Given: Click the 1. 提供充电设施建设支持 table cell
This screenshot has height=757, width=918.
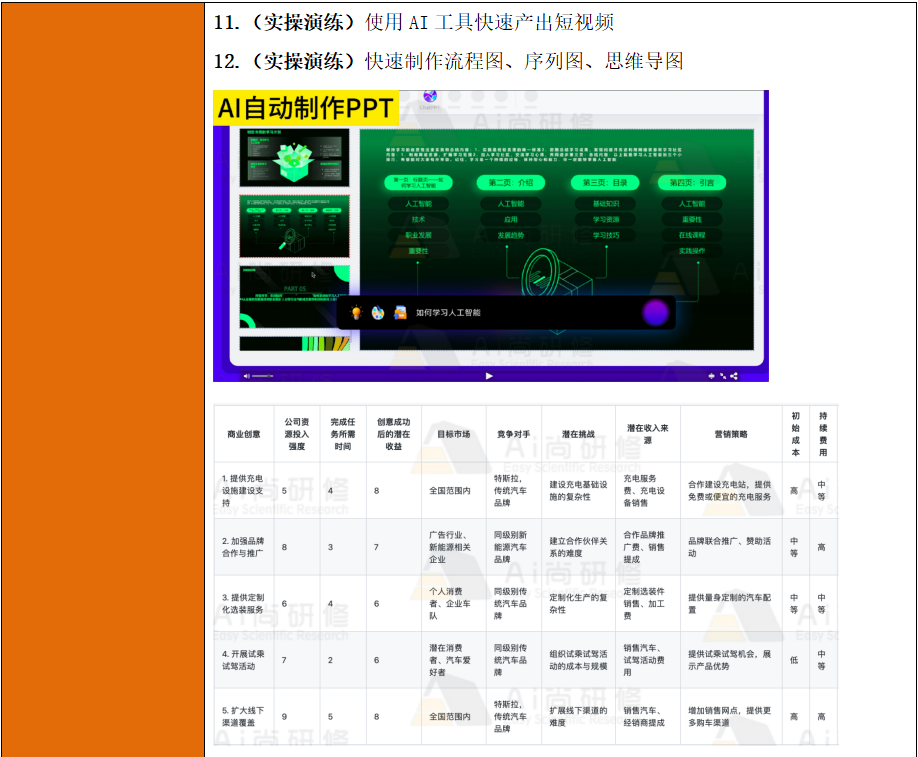Looking at the screenshot, I should 243,491.
